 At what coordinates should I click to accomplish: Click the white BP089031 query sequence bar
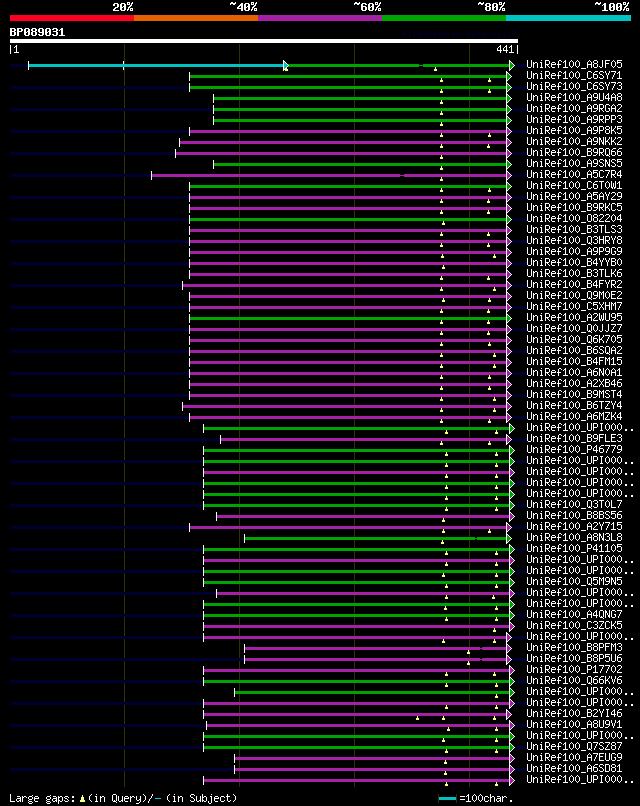[264, 41]
